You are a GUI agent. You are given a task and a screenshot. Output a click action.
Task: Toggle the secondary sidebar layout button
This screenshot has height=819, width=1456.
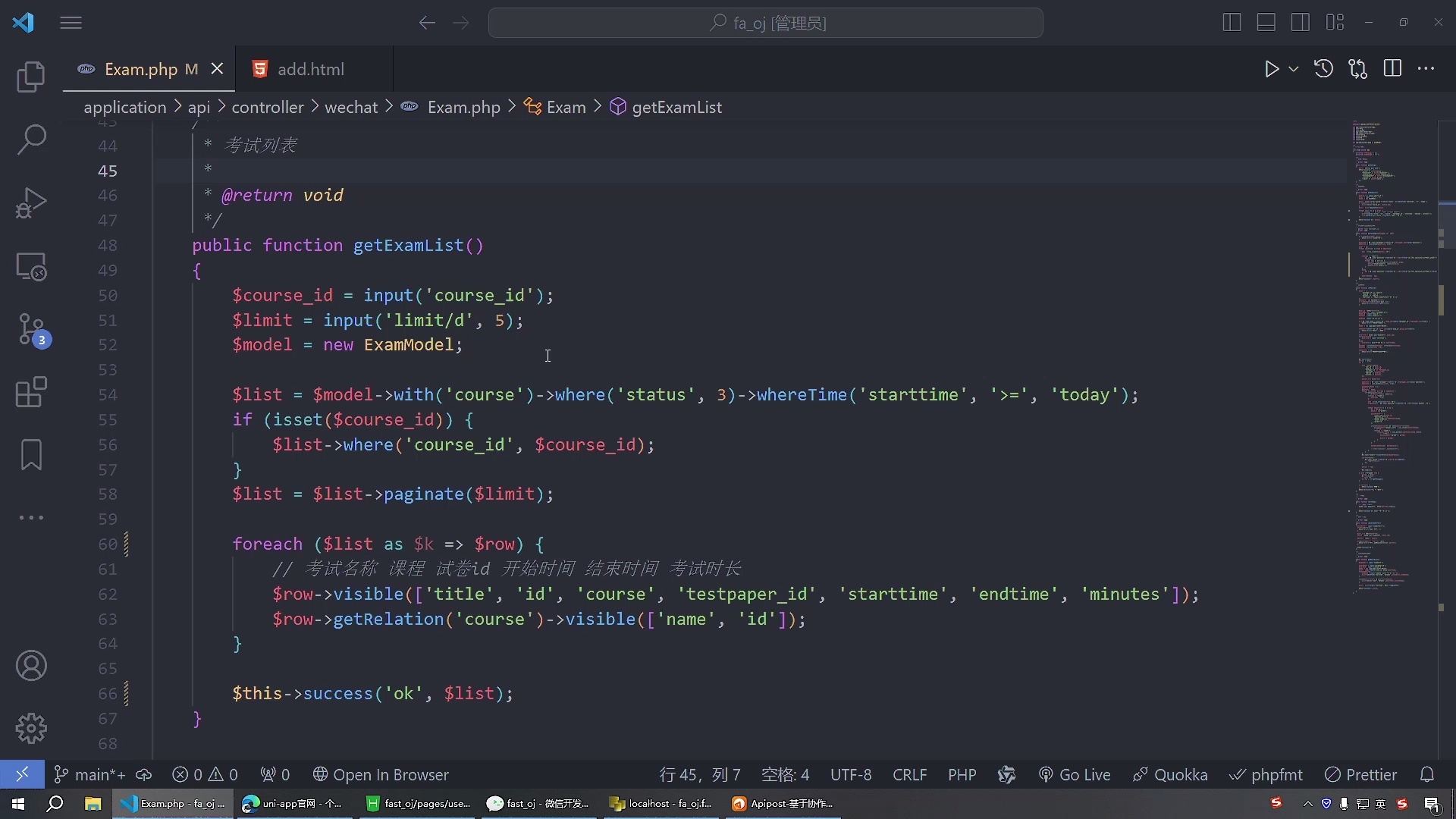1301,23
